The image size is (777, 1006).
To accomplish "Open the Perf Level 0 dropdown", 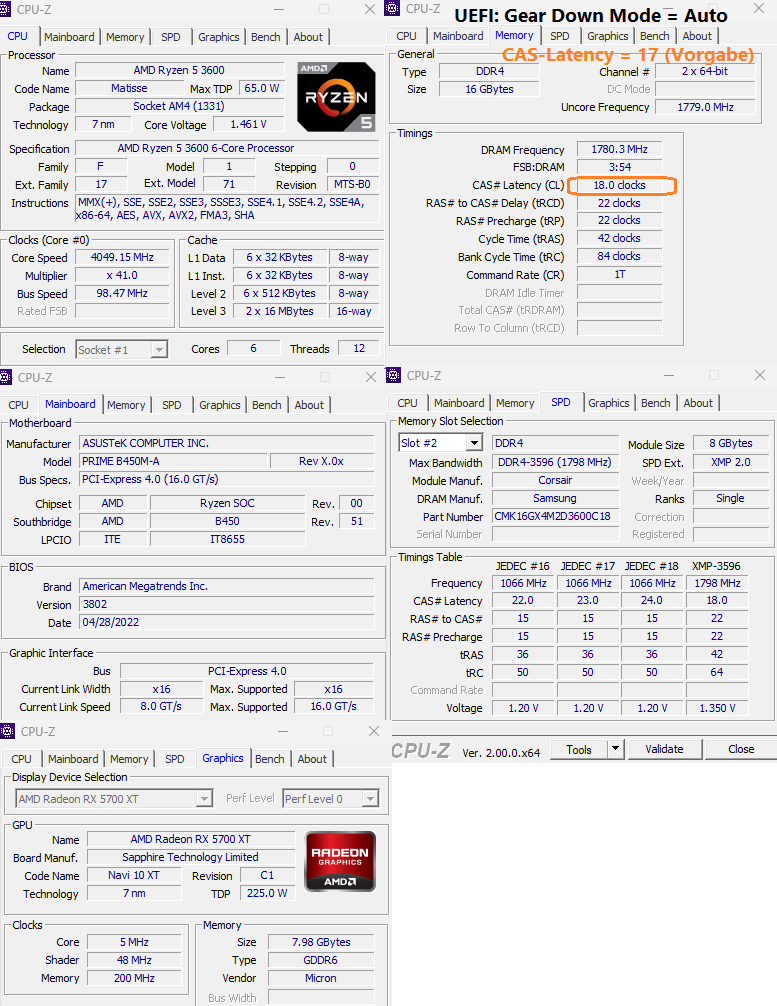I will [330, 799].
